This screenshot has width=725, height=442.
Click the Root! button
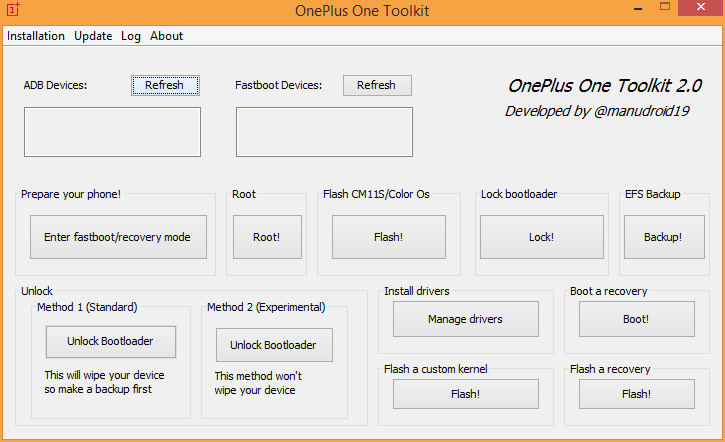[x=267, y=237]
